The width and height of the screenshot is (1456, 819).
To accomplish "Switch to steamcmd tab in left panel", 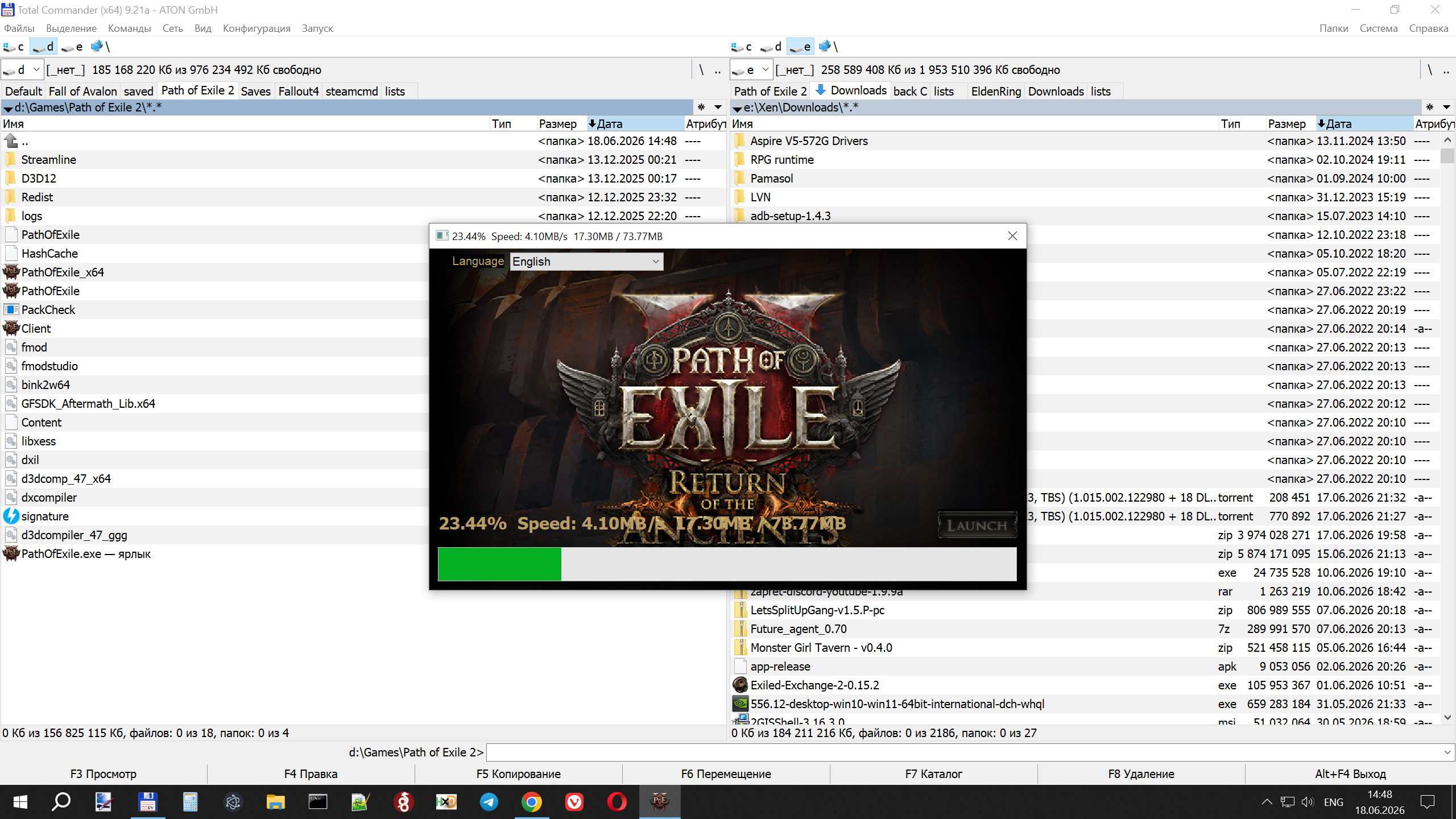I will (351, 91).
